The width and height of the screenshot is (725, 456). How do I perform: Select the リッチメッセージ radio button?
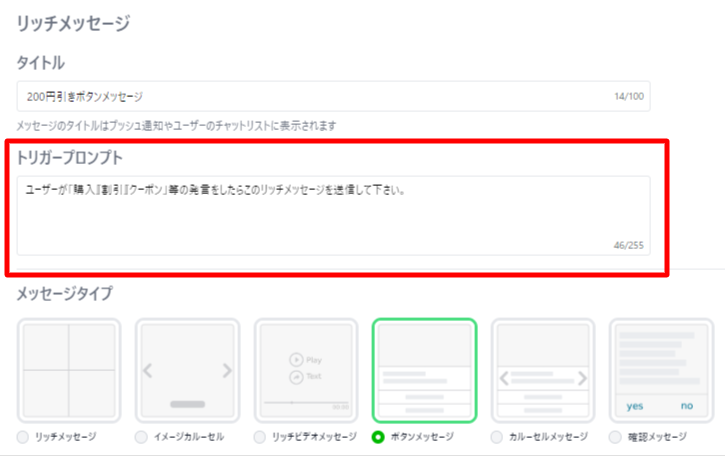tap(23, 437)
